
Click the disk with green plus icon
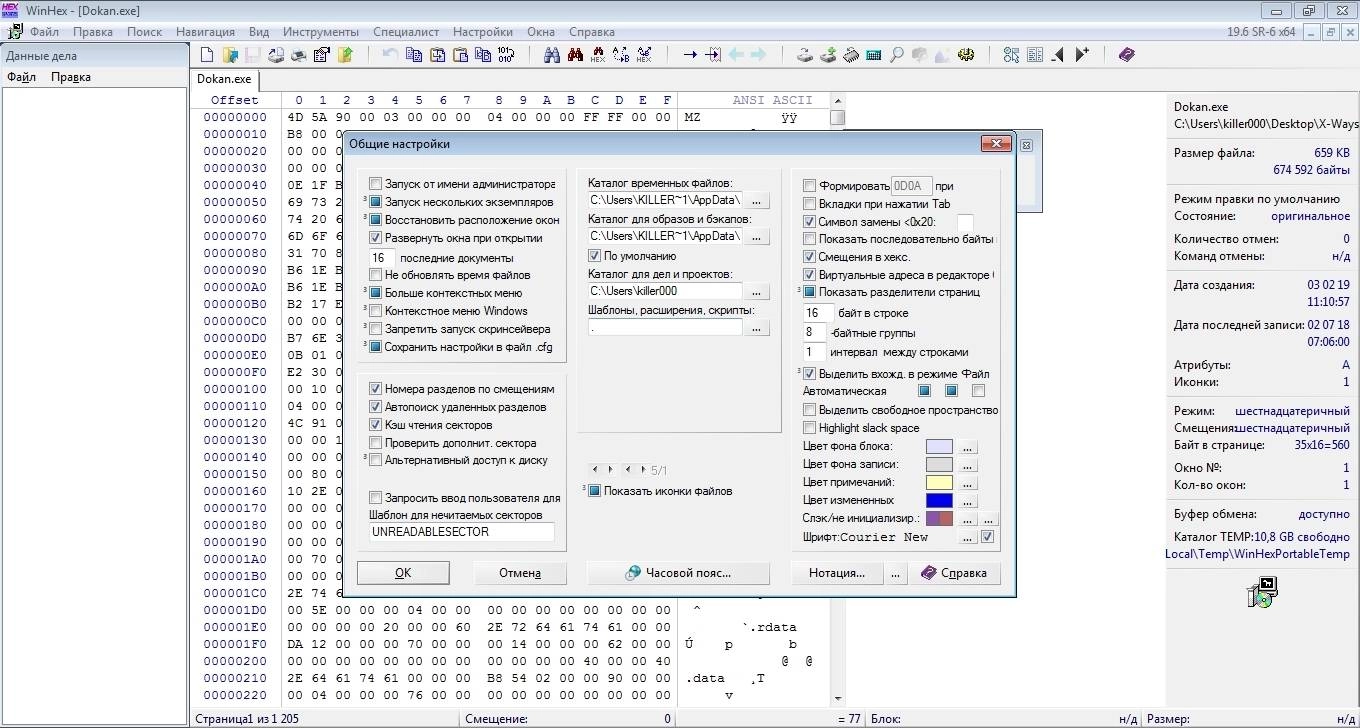[828, 55]
